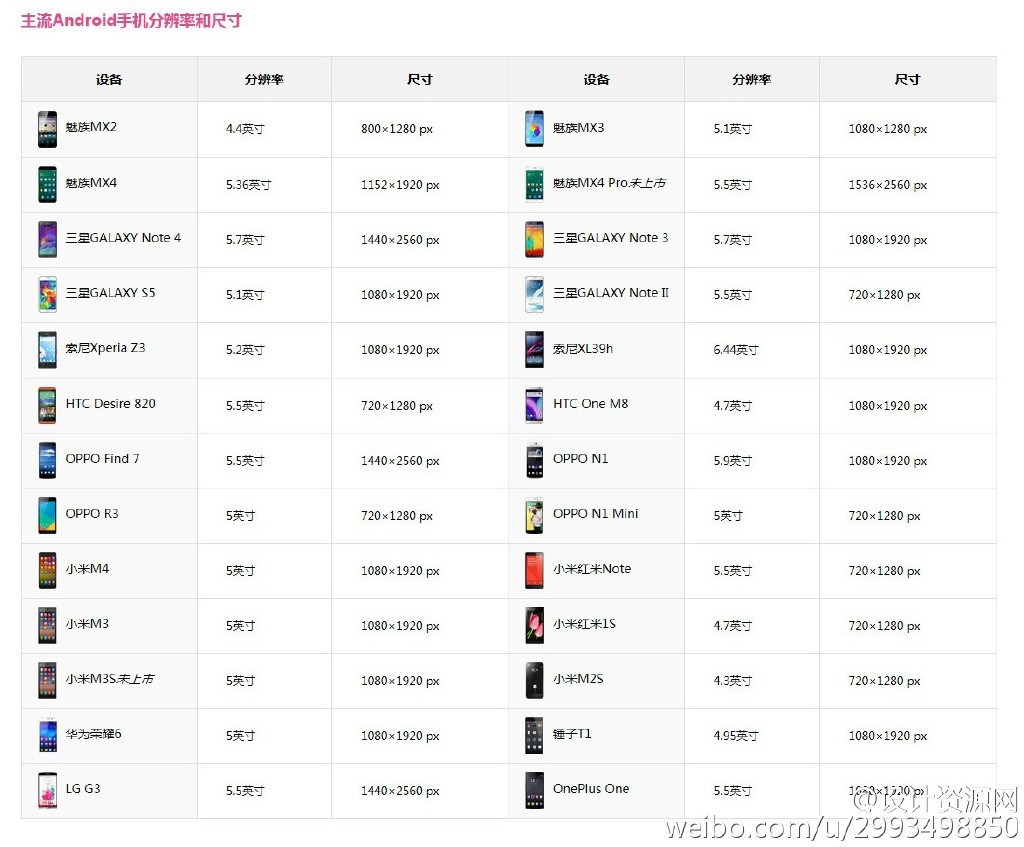
Task: Select the 小米M3 phone image
Action: click(x=47, y=625)
